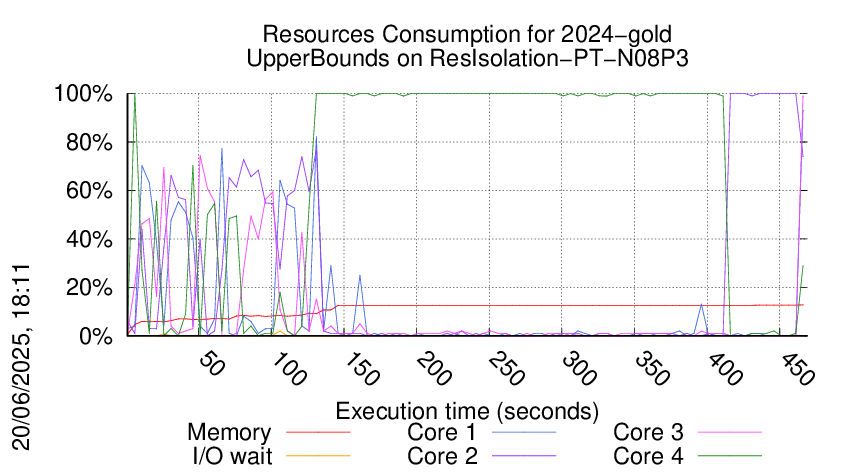Click the '60%' y-axis label
Screen dimensions: 850x475
tap(89, 191)
